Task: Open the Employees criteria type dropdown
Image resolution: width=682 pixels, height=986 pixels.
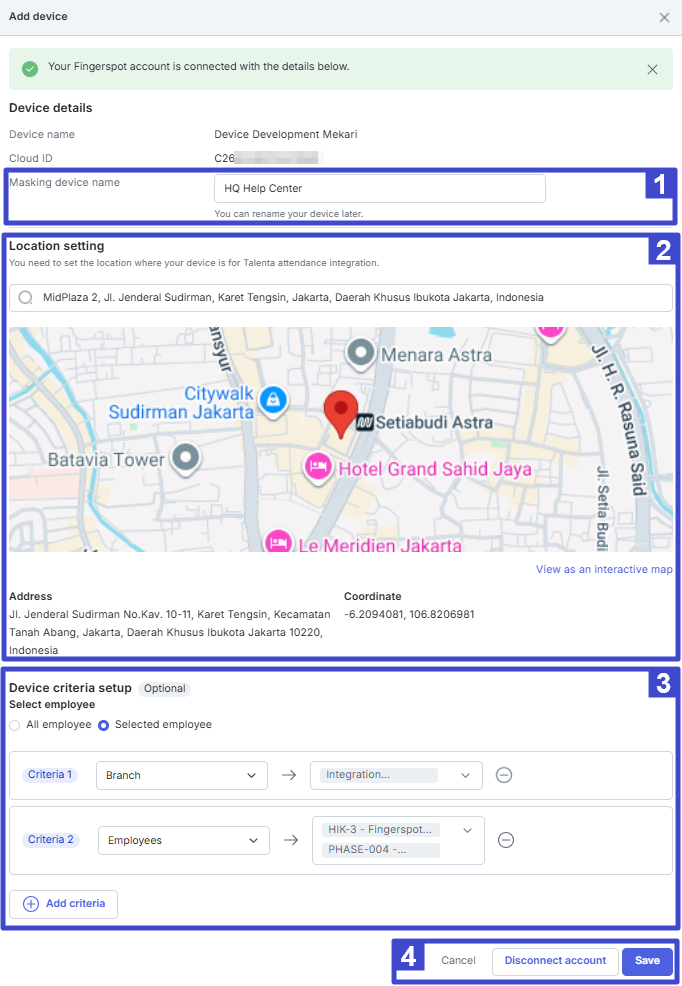Action: [183, 840]
